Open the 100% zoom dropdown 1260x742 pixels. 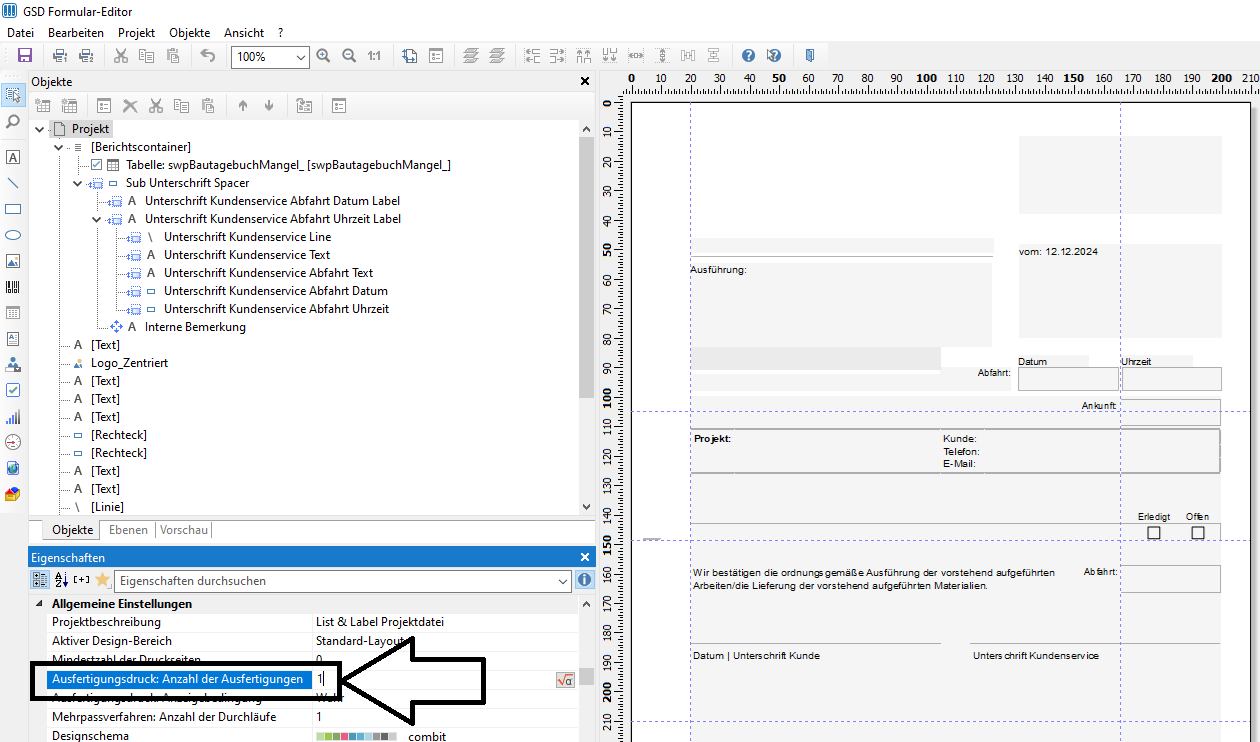pos(301,57)
